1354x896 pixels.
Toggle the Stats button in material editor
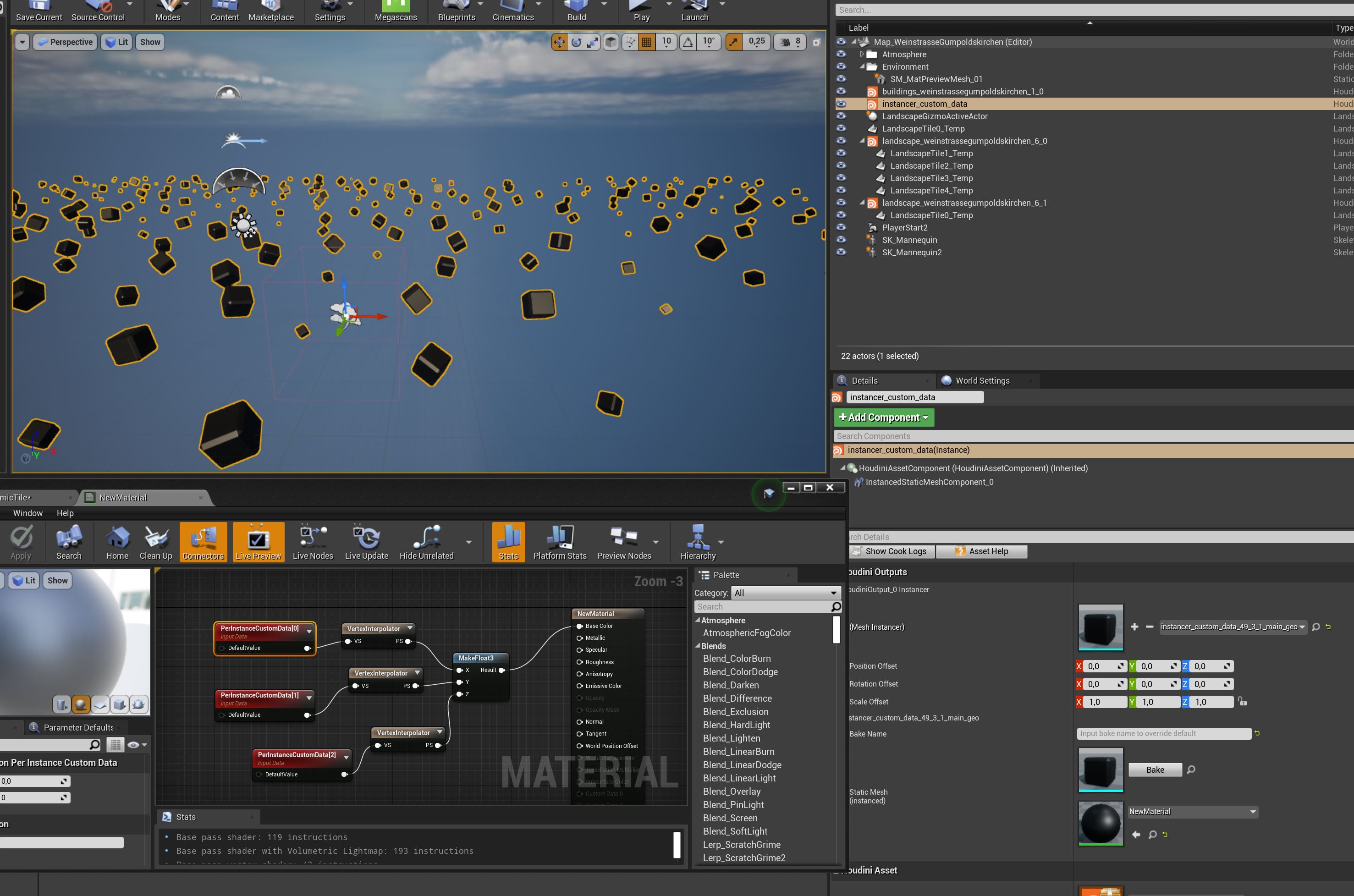pyautogui.click(x=508, y=542)
